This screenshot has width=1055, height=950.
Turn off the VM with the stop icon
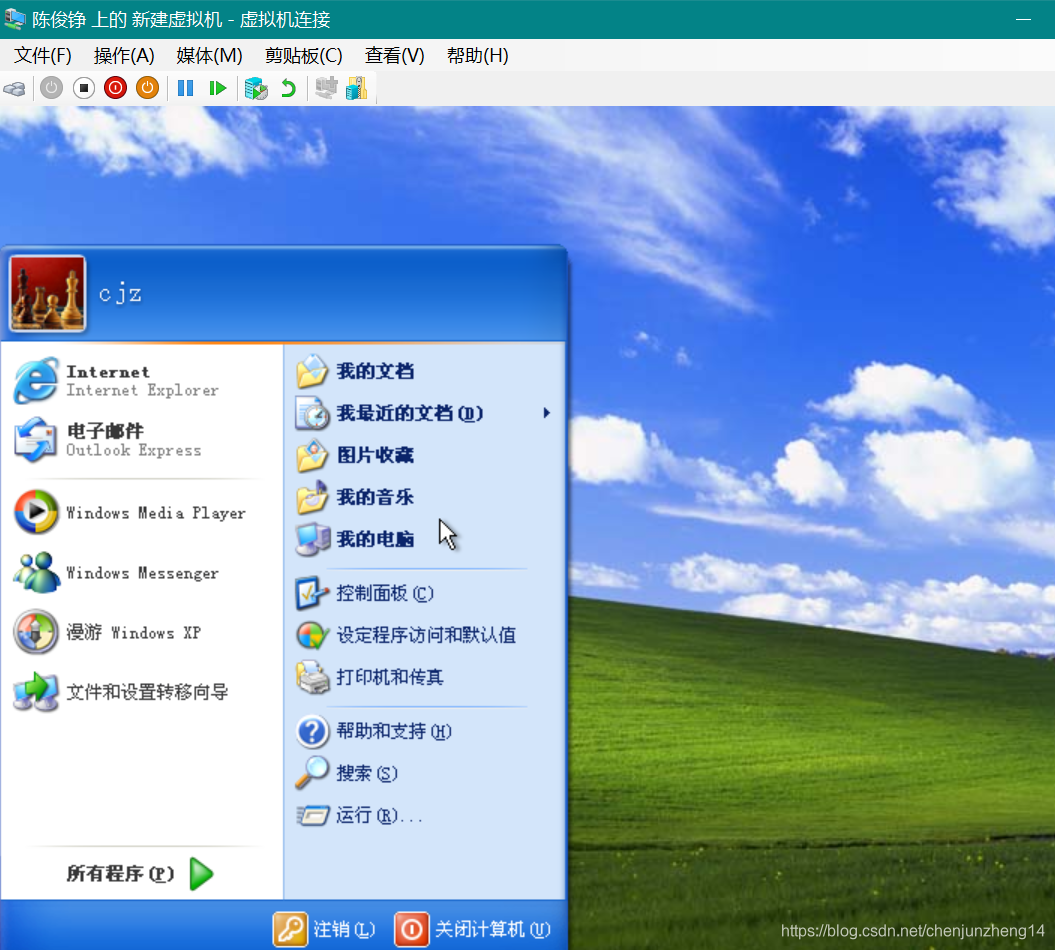coord(83,88)
